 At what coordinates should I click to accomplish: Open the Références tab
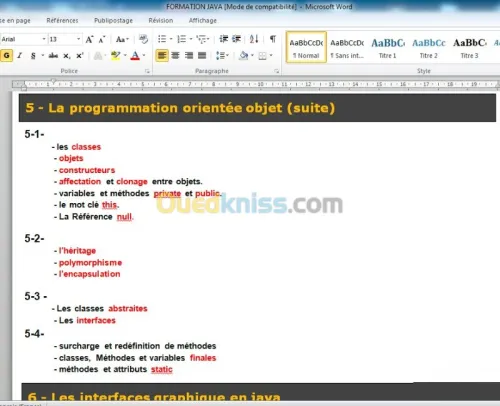(x=62, y=21)
